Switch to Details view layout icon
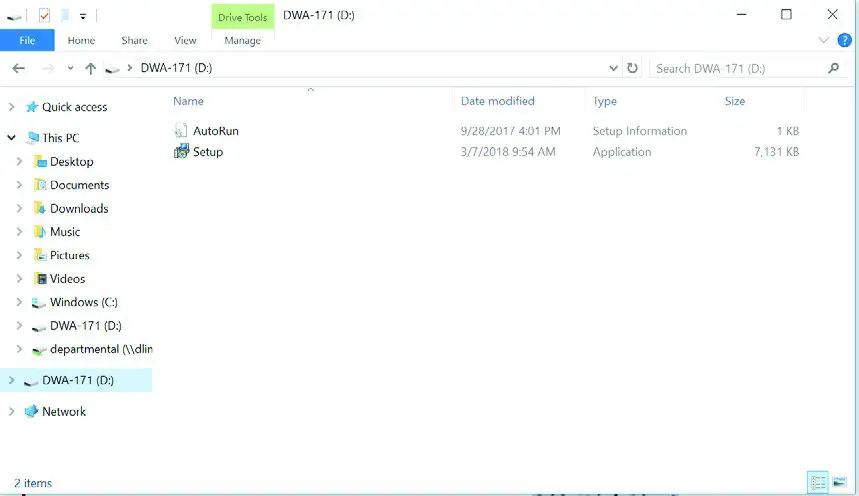This screenshot has width=859, height=496. [x=818, y=483]
